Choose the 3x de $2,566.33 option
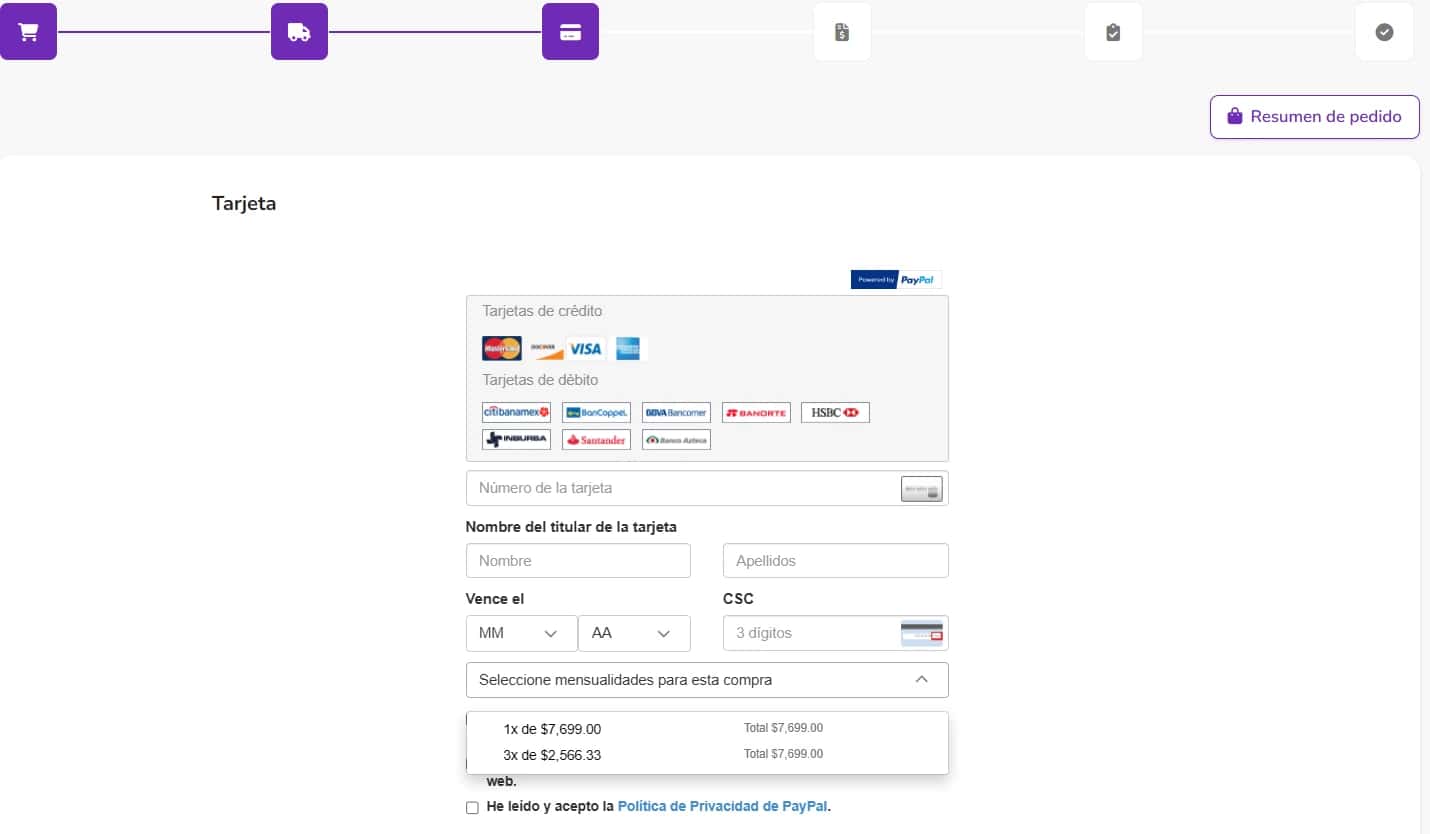Image resolution: width=1430 pixels, height=834 pixels. pos(707,755)
